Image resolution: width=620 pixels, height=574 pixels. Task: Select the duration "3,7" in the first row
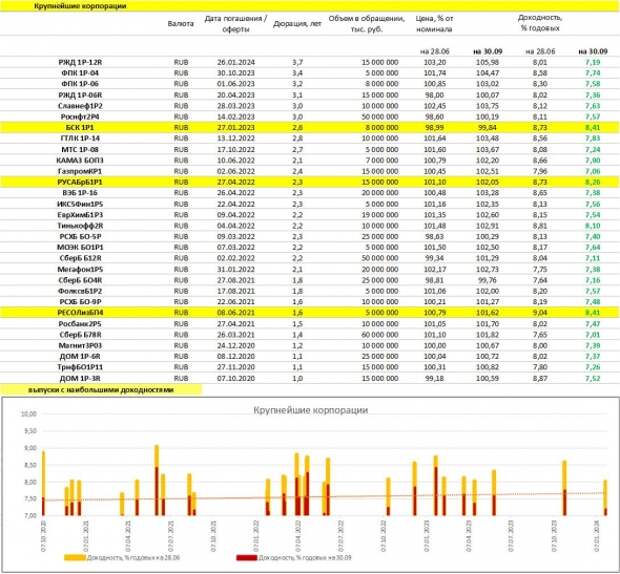(297, 62)
